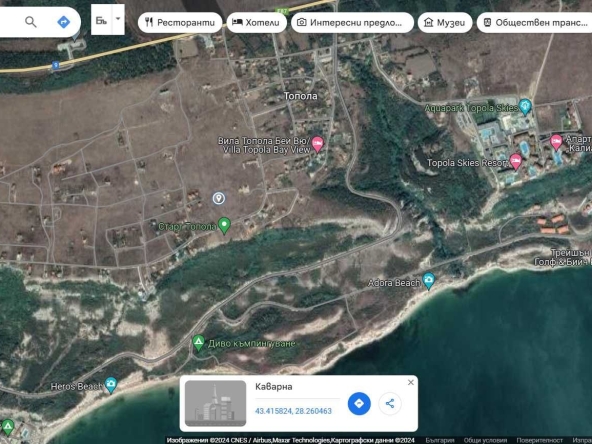
Task: Open the Каварна place thumbnail
Action: pyautogui.click(x=215, y=403)
